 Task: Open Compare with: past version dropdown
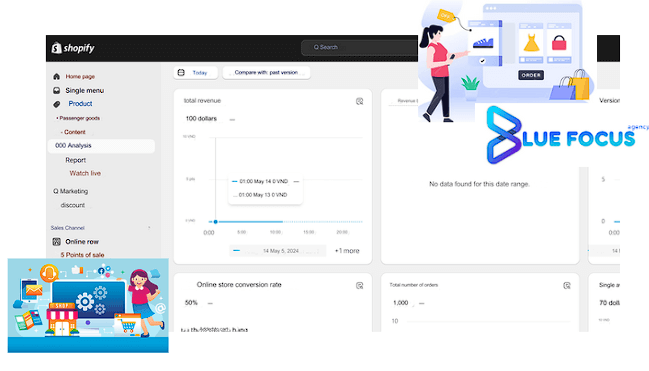266,72
